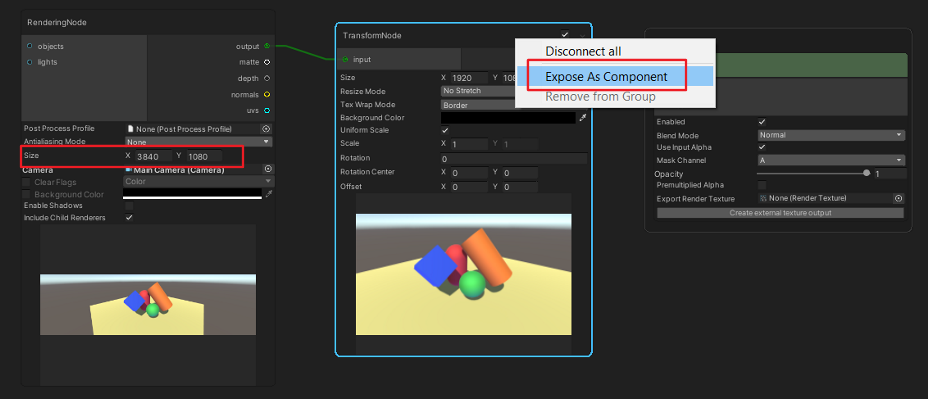Click the Offset Y input field

(520, 187)
